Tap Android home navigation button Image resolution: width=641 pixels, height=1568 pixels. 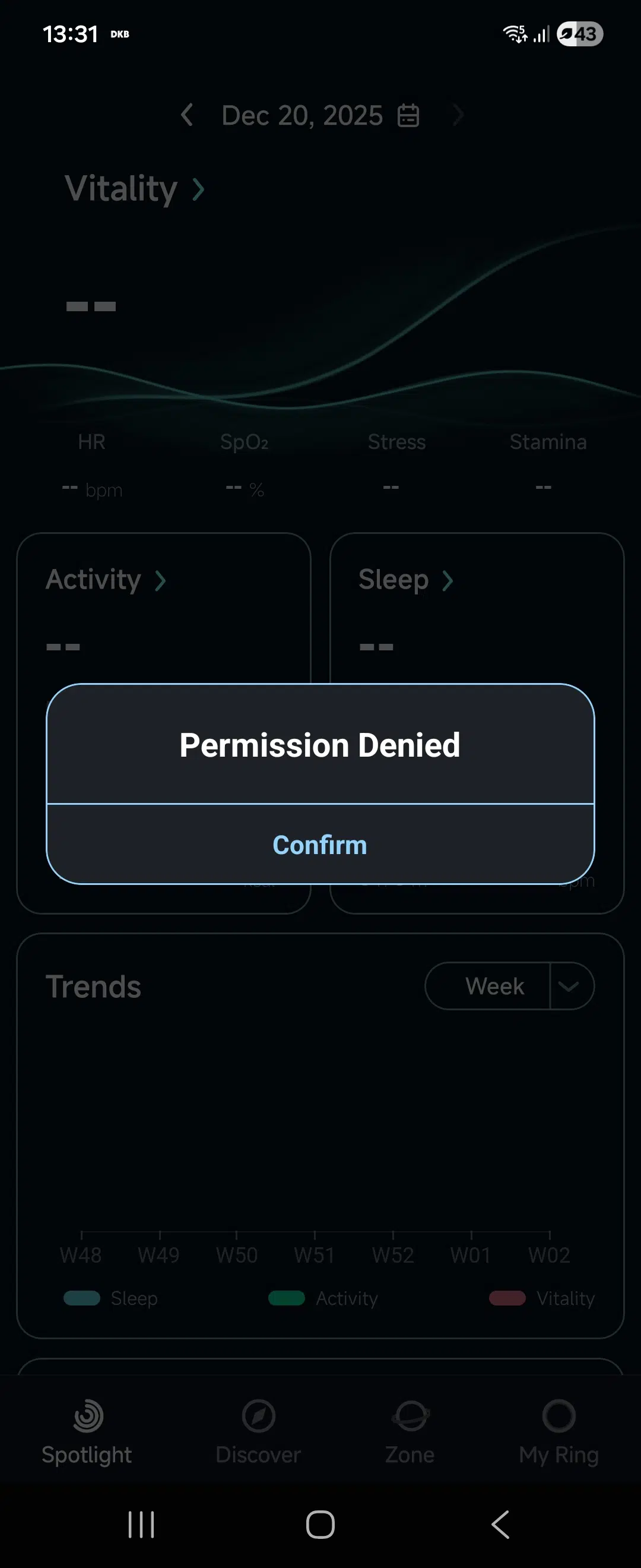(x=320, y=1524)
